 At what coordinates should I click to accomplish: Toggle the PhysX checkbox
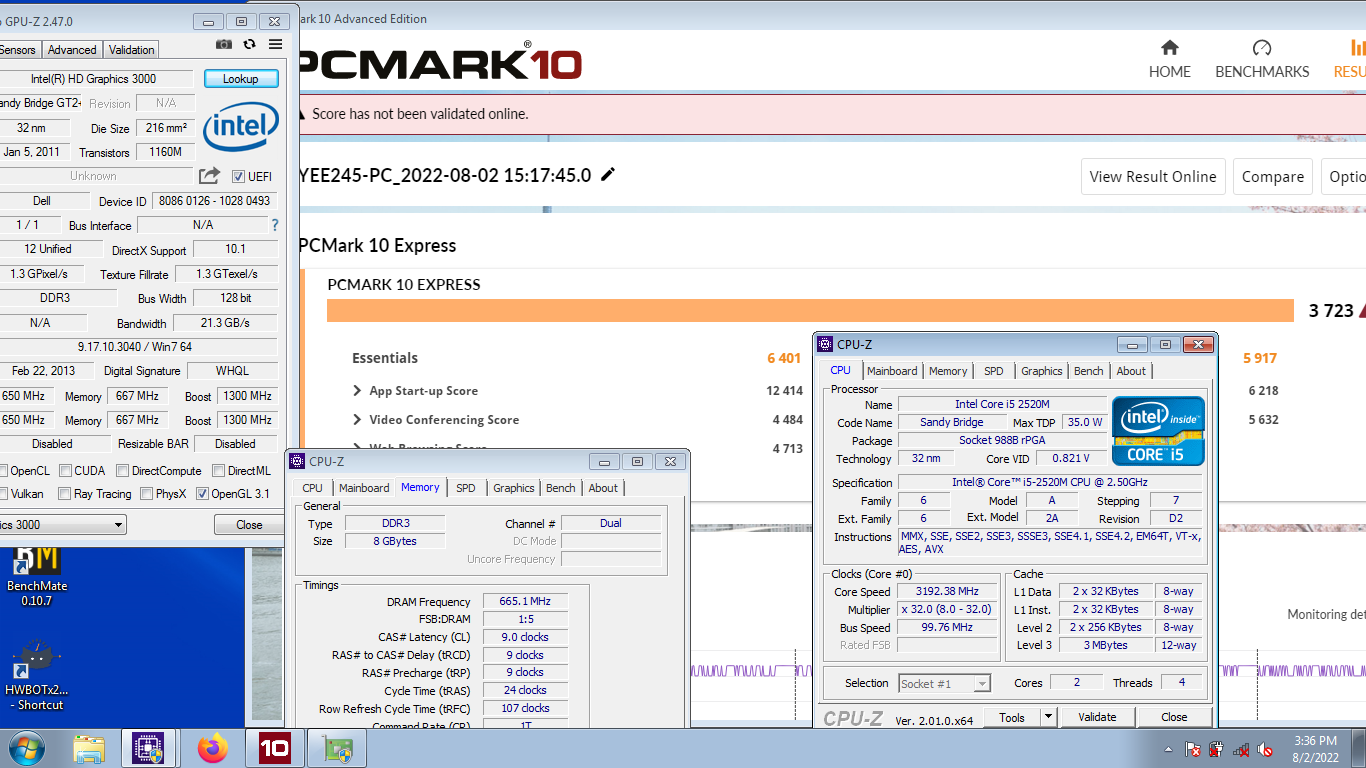(x=147, y=493)
